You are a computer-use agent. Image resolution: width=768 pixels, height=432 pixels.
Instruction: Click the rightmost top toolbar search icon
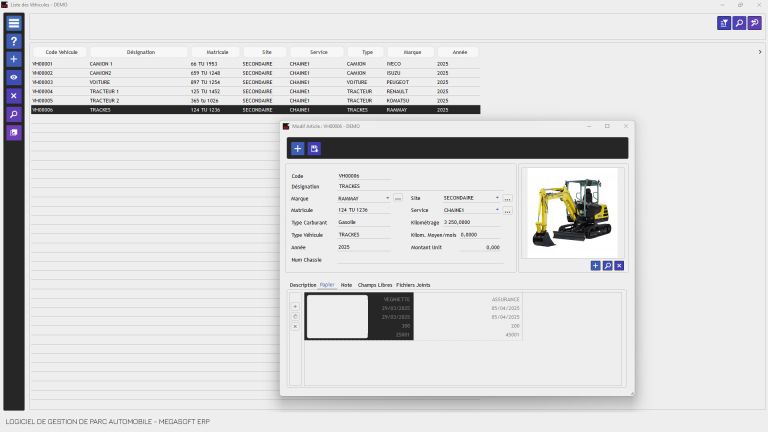[755, 23]
